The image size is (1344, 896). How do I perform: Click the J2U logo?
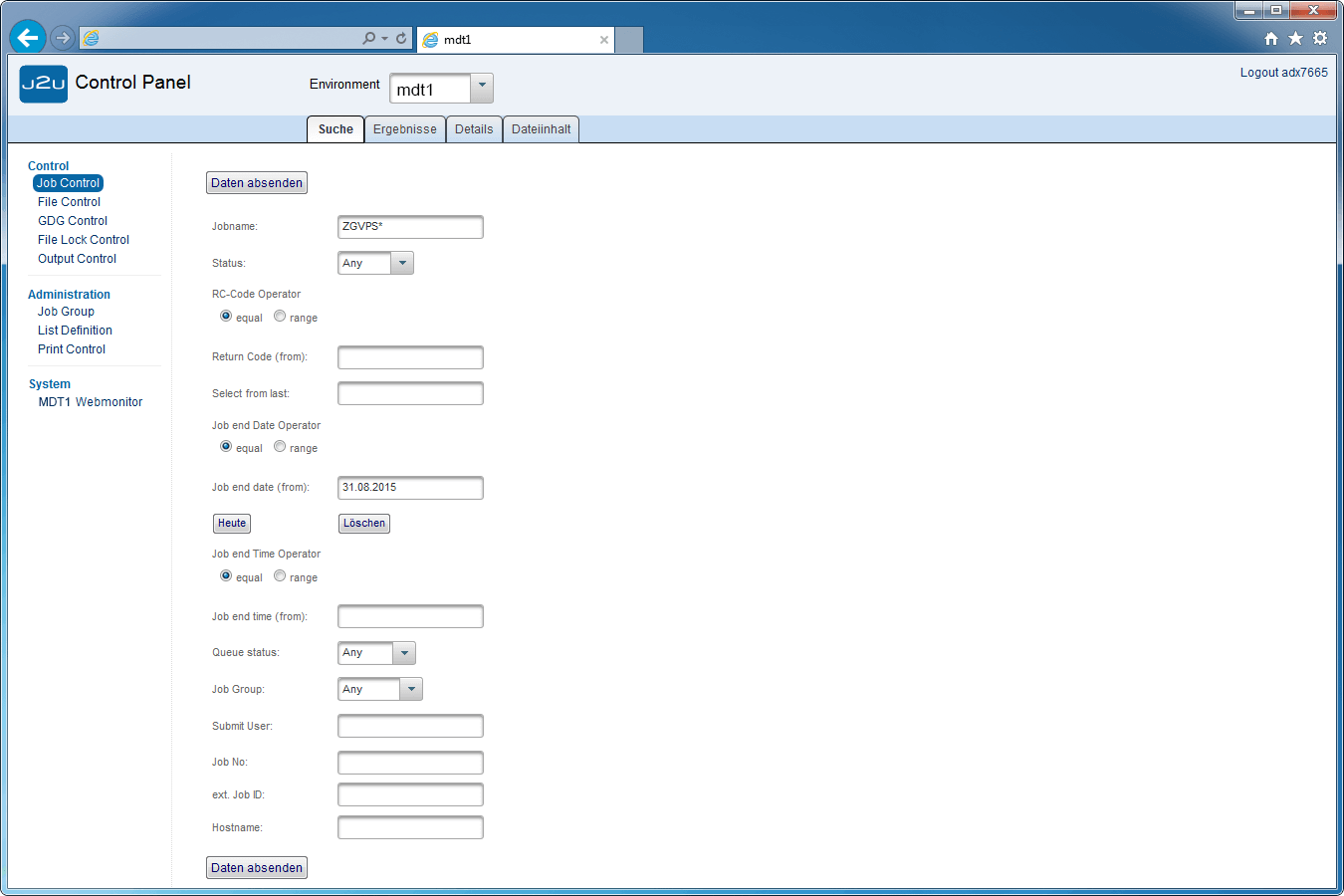44,84
